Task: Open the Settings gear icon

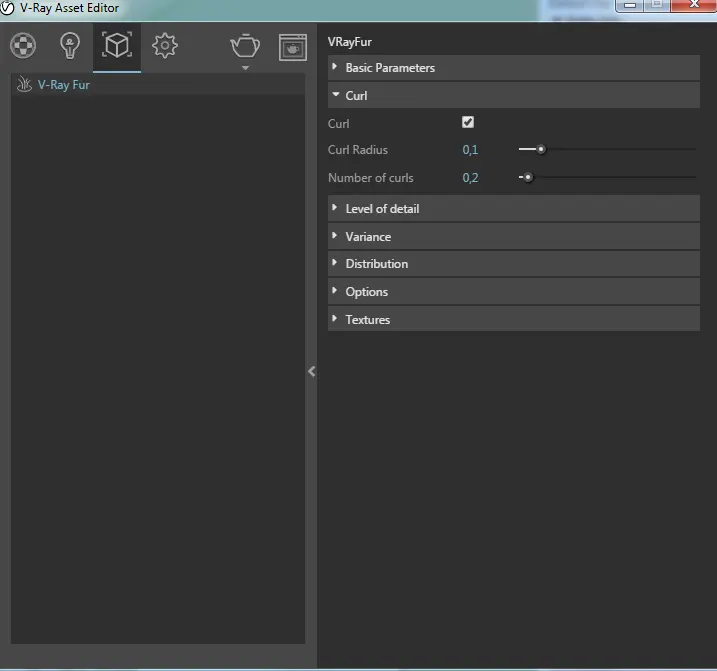Action: (x=165, y=46)
